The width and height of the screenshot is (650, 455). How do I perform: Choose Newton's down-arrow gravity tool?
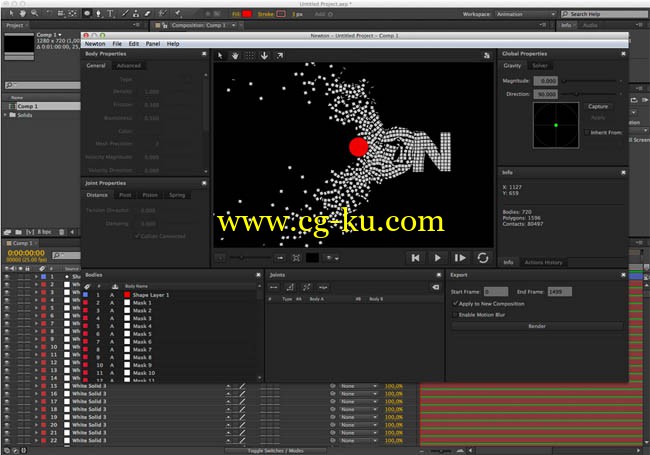(x=264, y=56)
